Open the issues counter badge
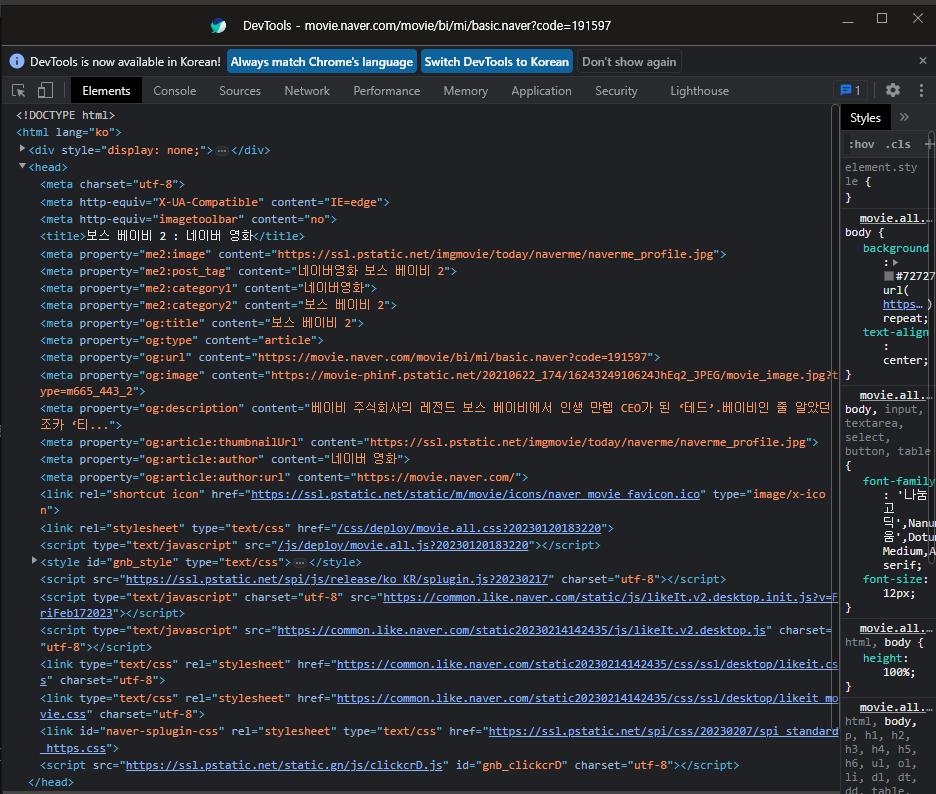936x794 pixels. pyautogui.click(x=851, y=91)
